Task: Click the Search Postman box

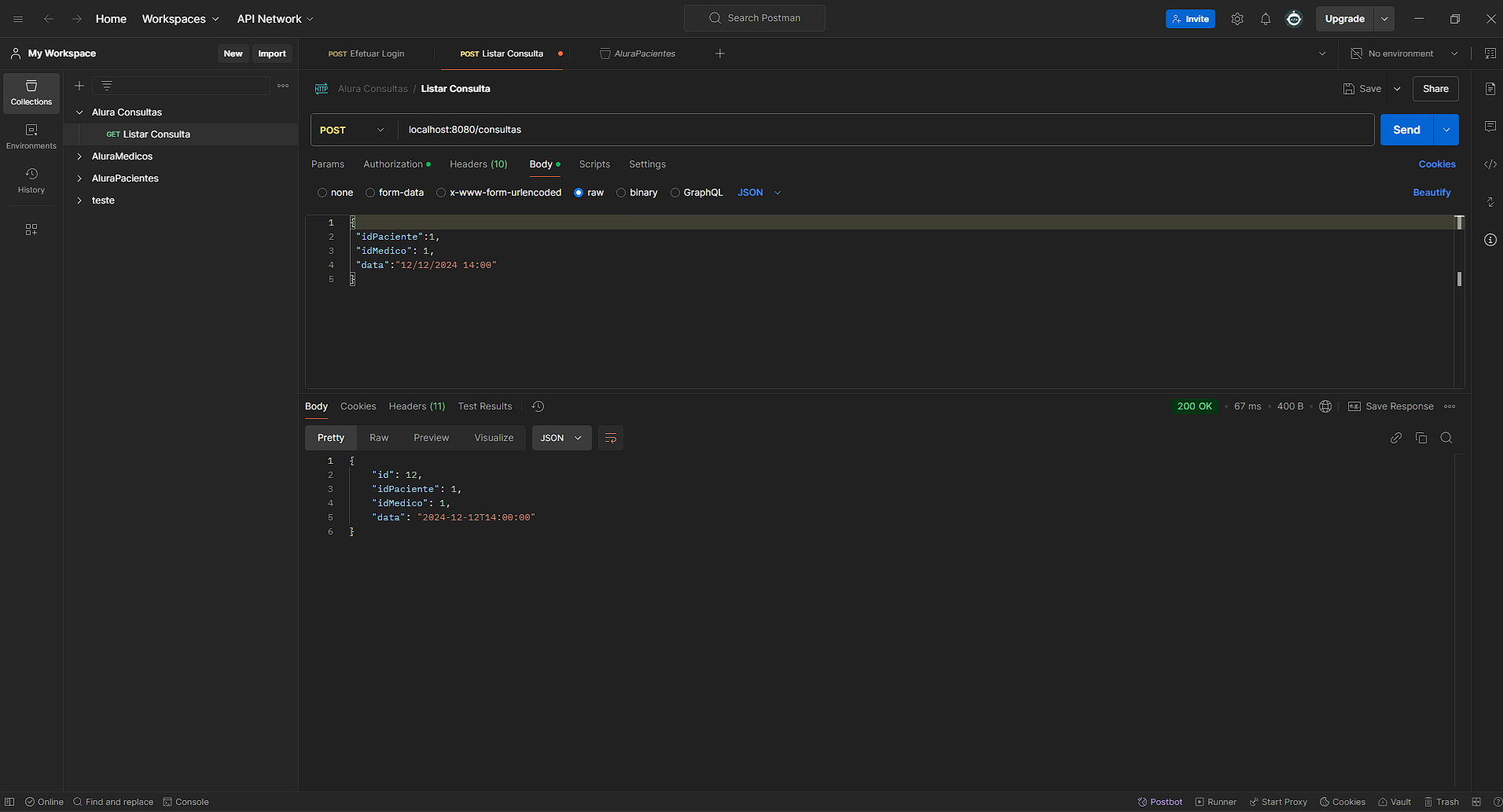Action: [755, 18]
